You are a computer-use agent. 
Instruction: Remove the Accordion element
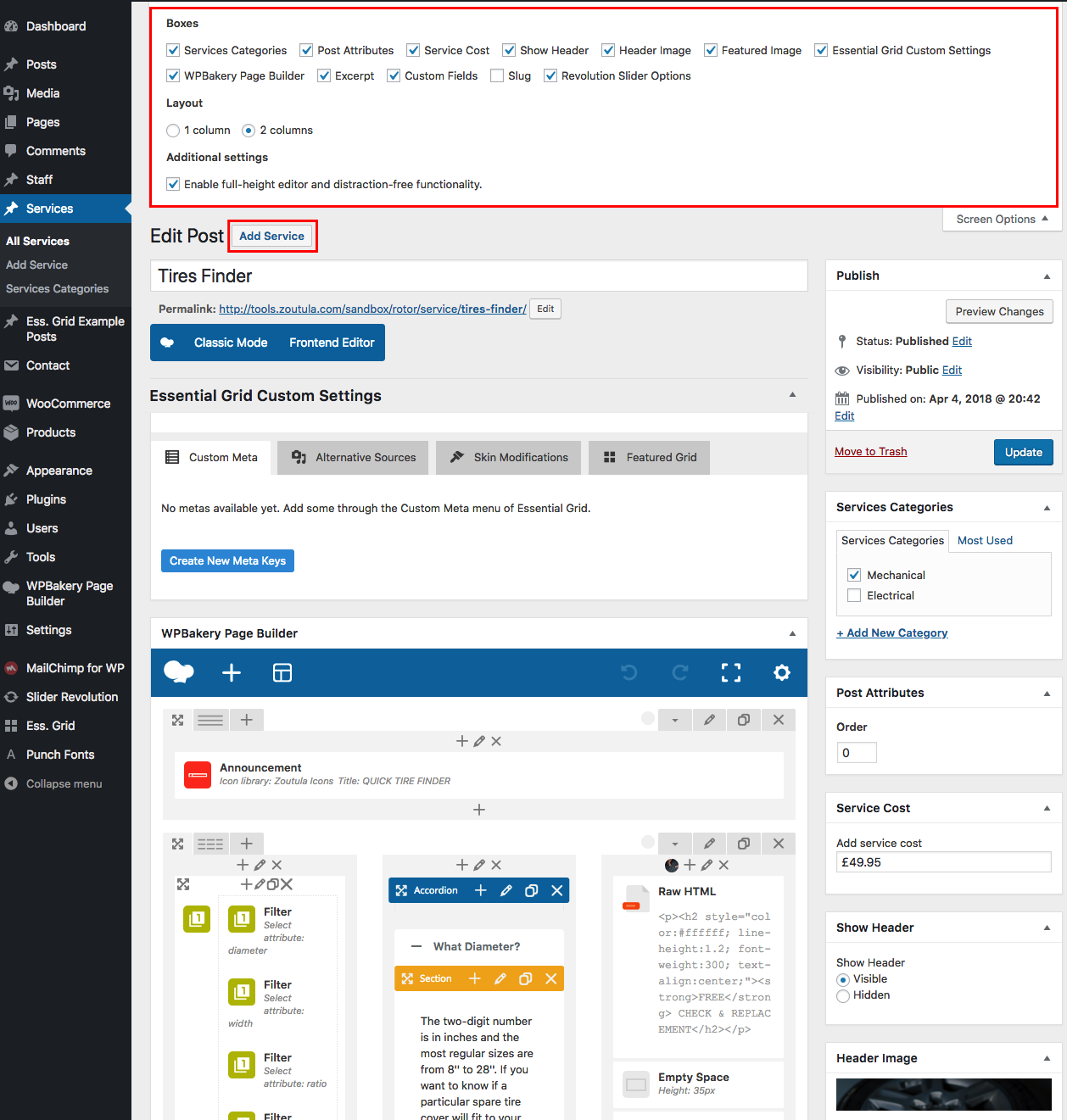[557, 890]
